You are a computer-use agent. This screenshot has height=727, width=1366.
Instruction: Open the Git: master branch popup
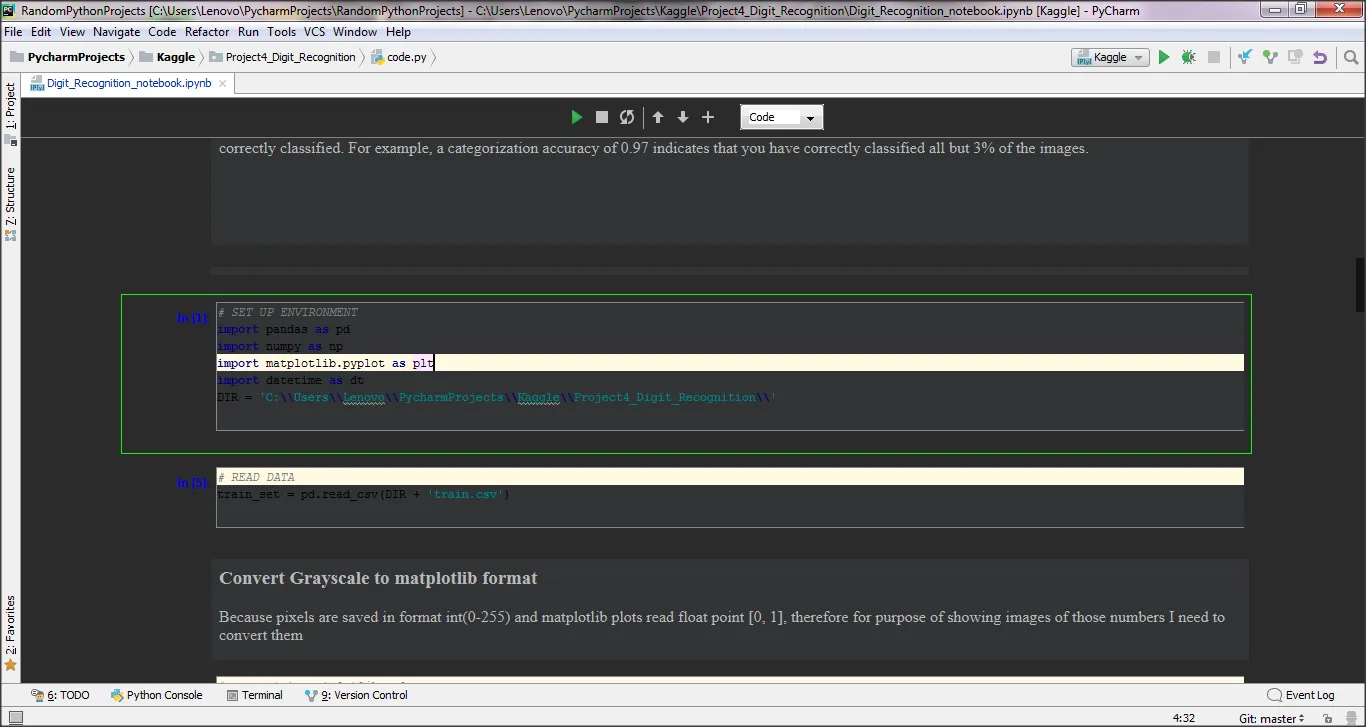tap(1272, 718)
